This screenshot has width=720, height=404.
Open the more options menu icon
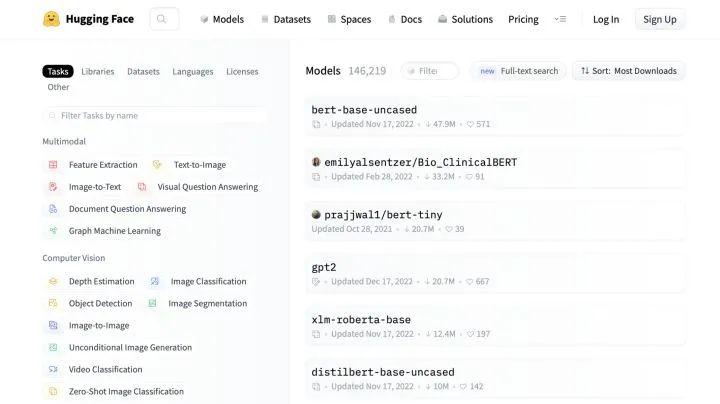560,19
